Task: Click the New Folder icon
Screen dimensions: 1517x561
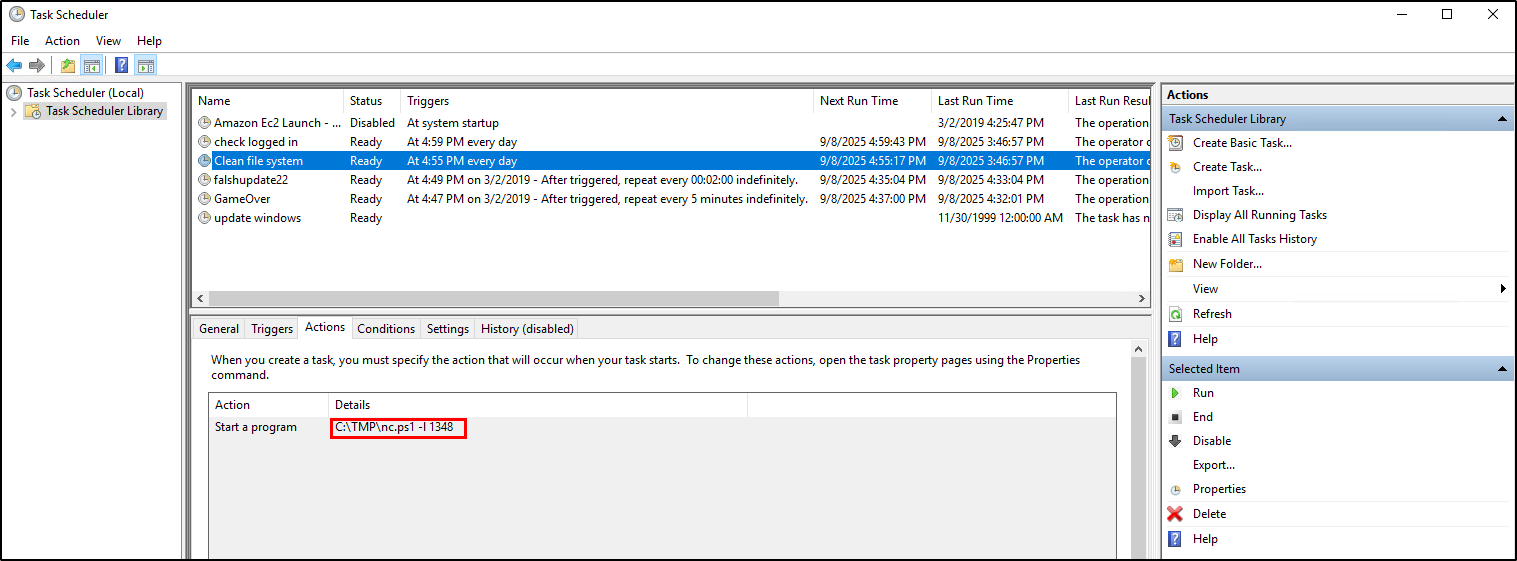Action: pyautogui.click(x=1176, y=264)
